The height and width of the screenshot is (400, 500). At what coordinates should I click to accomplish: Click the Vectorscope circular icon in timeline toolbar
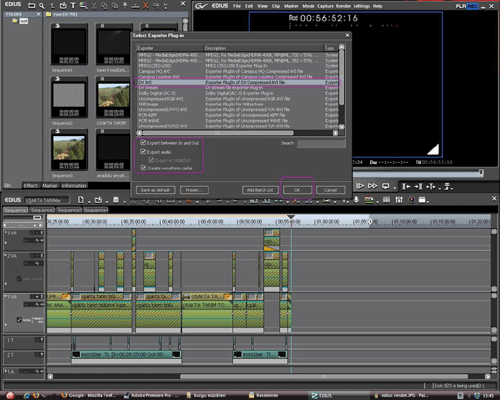(412, 200)
